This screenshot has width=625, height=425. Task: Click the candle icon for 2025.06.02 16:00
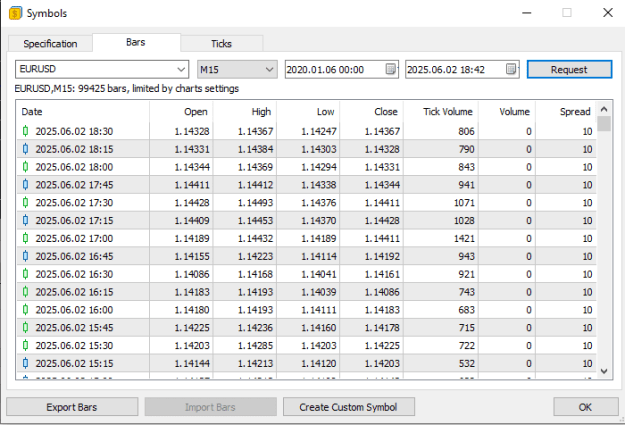tap(26, 309)
